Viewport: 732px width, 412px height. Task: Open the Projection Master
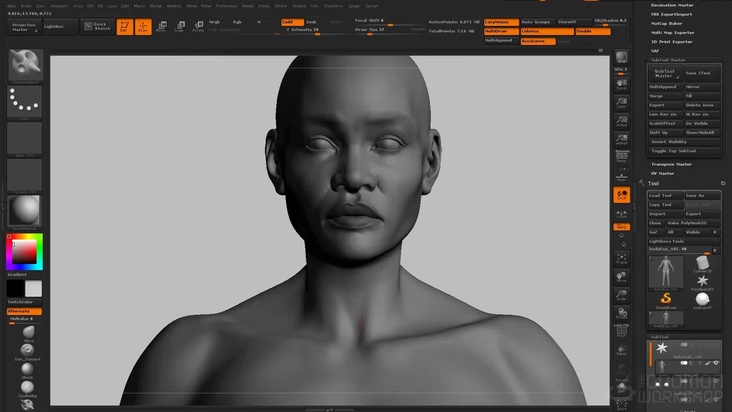24,26
